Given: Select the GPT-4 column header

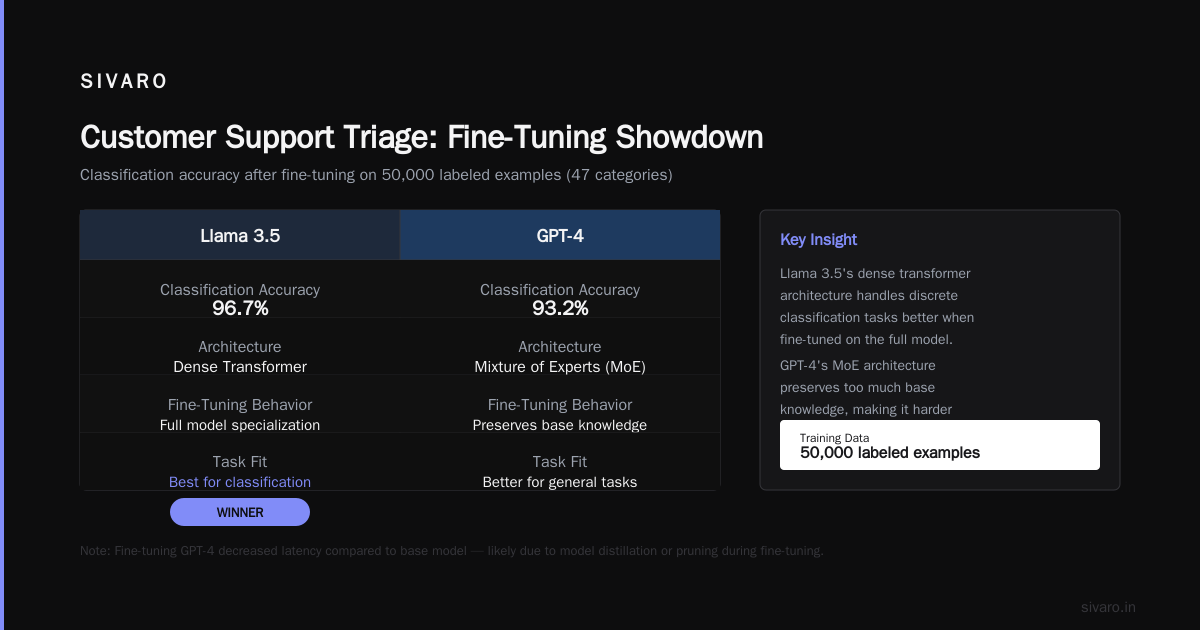Looking at the screenshot, I should click(x=560, y=236).
